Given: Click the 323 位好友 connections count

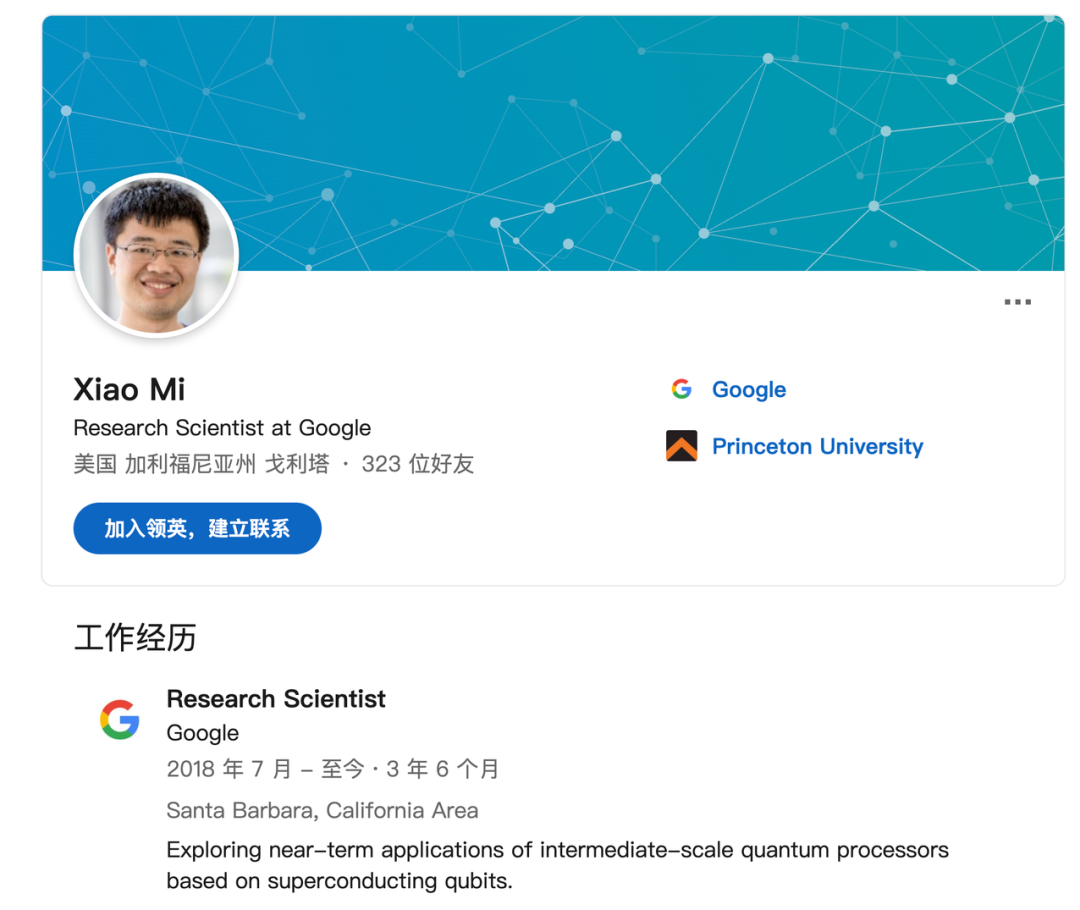Looking at the screenshot, I should (418, 464).
